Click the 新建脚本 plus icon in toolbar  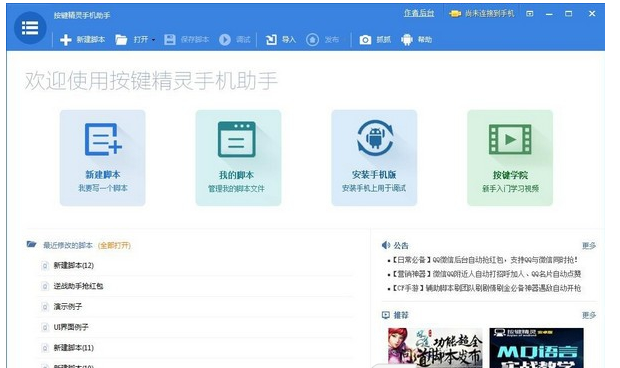click(66, 40)
